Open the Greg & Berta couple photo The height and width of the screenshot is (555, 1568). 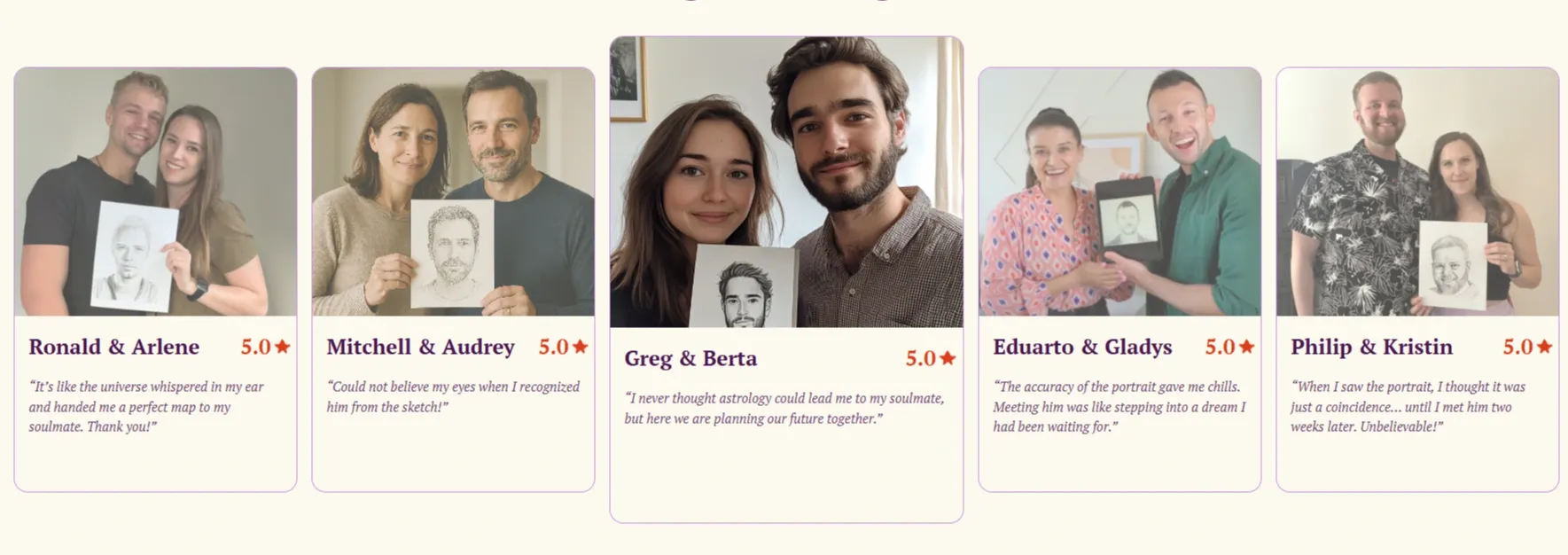786,182
